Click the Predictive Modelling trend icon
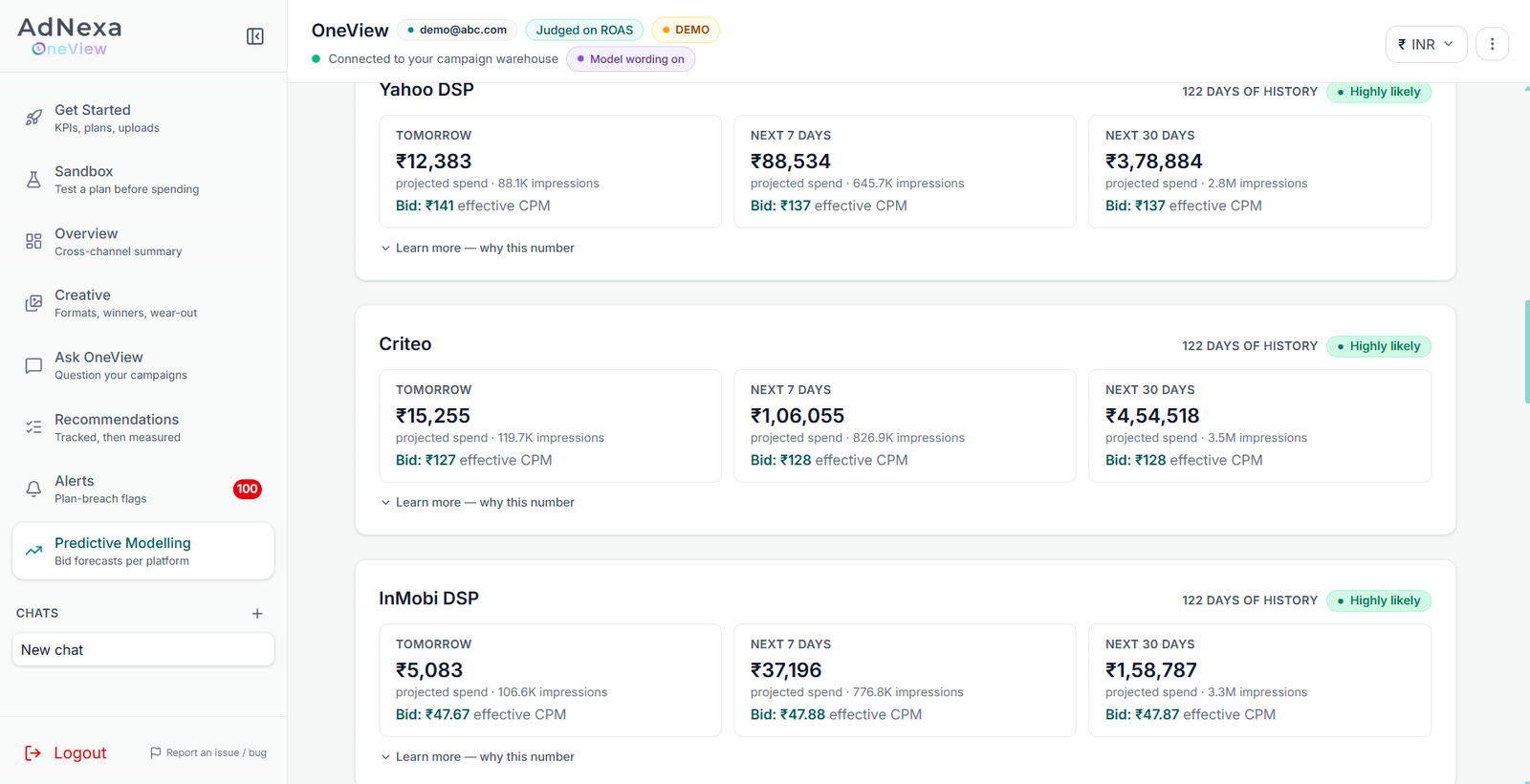 click(x=33, y=551)
